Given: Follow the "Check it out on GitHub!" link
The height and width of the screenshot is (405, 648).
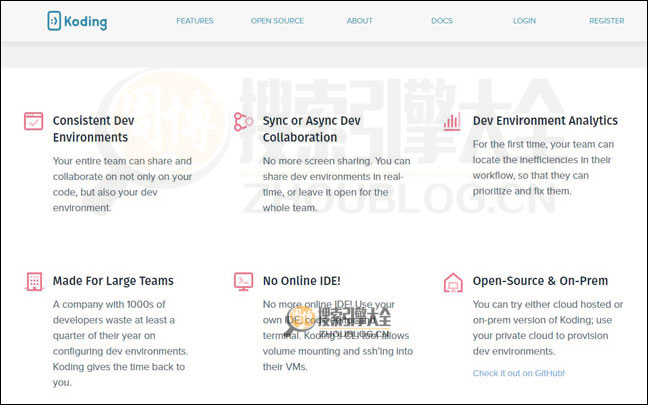Looking at the screenshot, I should coord(519,373).
